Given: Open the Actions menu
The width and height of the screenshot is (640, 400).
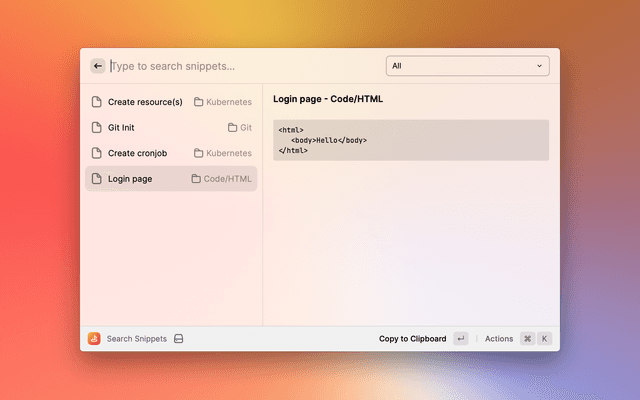Looking at the screenshot, I should click(x=498, y=339).
